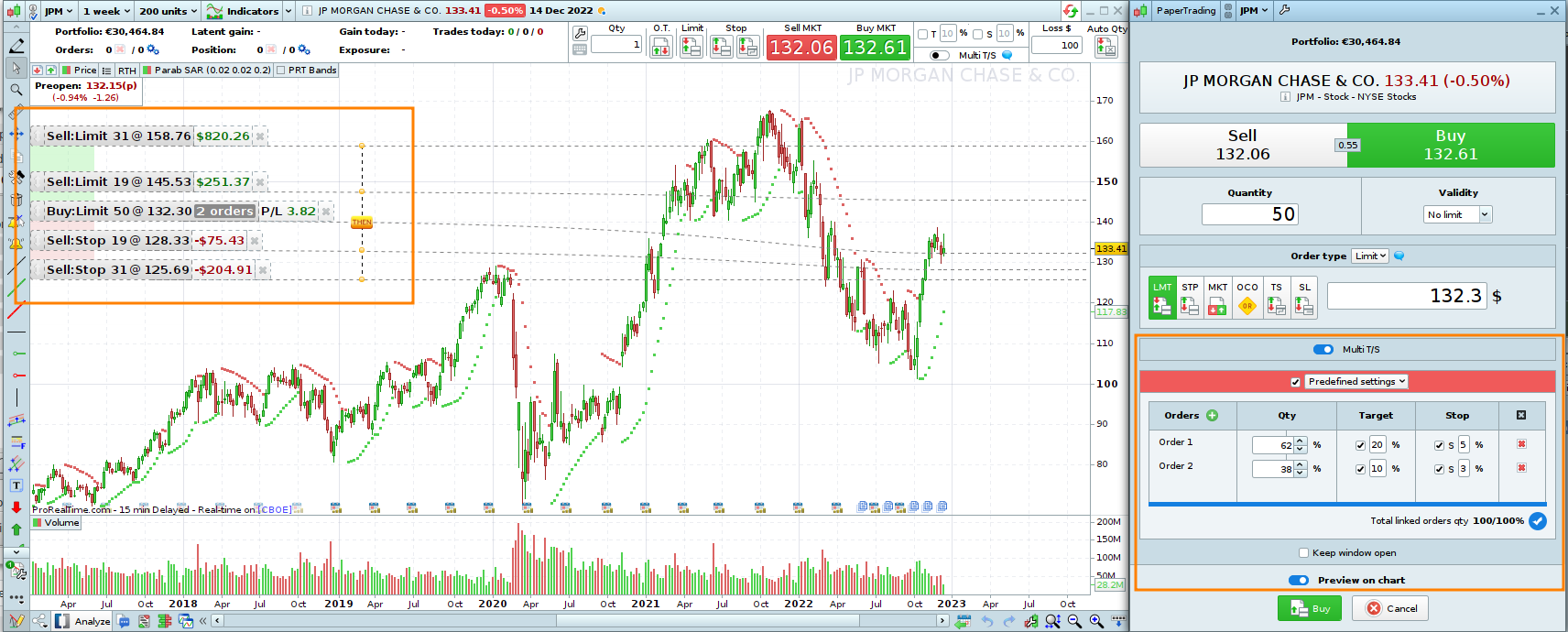1568x632 pixels.
Task: Click the Limit order placement icon
Action: (x=691, y=47)
